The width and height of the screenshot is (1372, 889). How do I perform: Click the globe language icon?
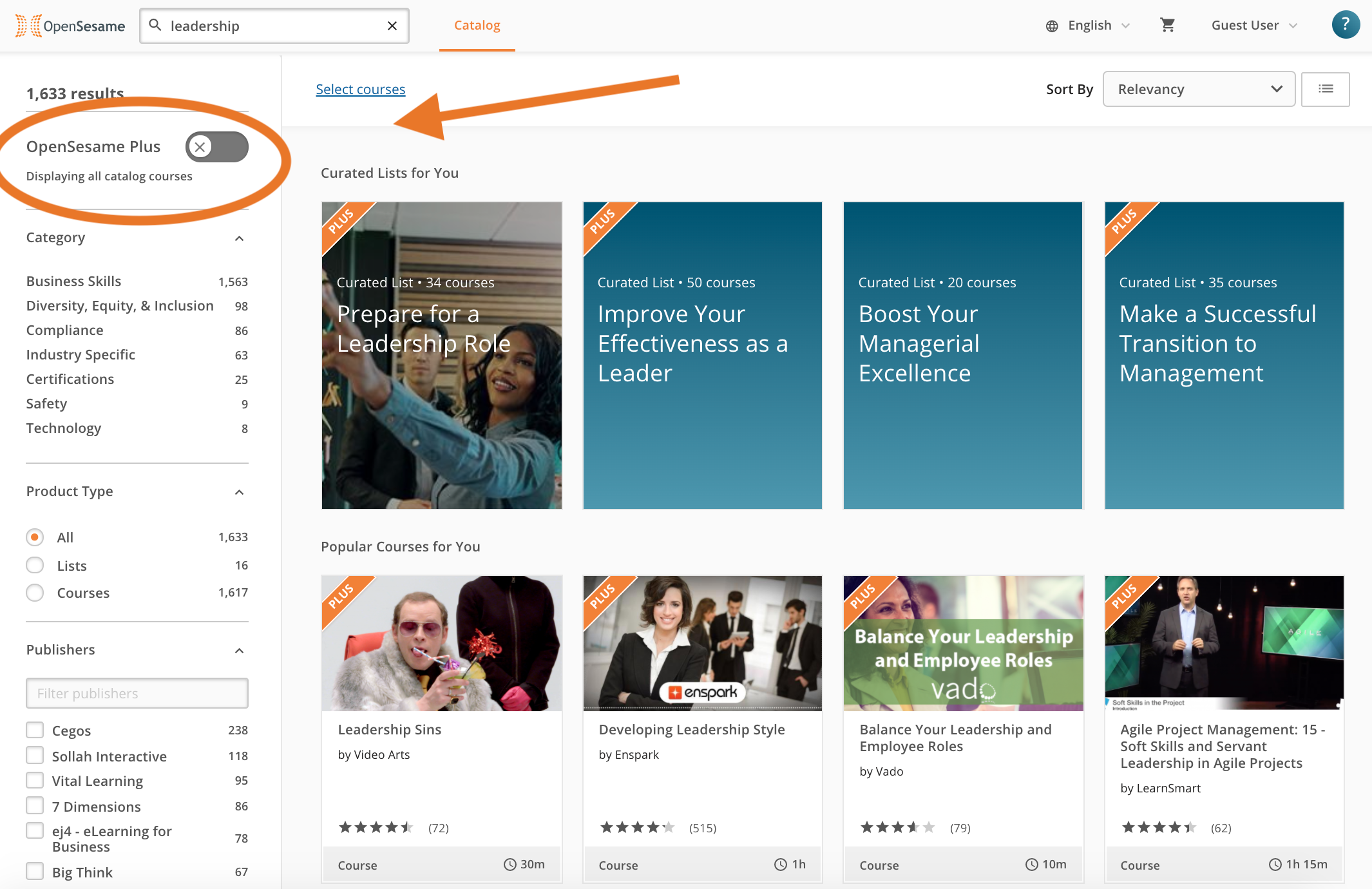pyautogui.click(x=1052, y=26)
